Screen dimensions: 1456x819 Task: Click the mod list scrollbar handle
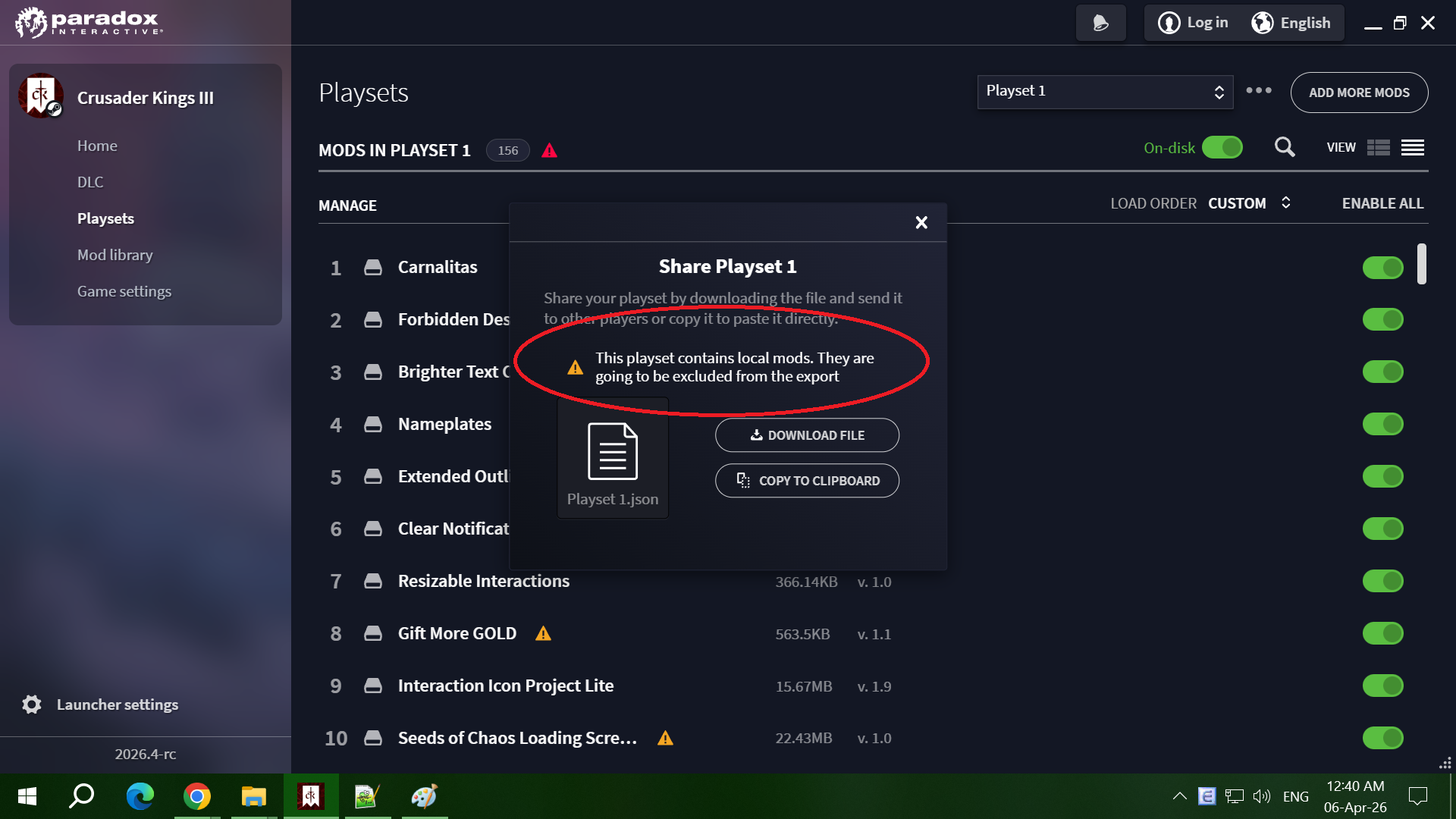(x=1422, y=264)
